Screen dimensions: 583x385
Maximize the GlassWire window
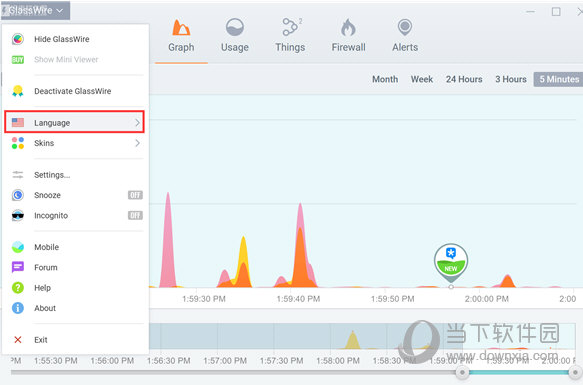[556, 12]
